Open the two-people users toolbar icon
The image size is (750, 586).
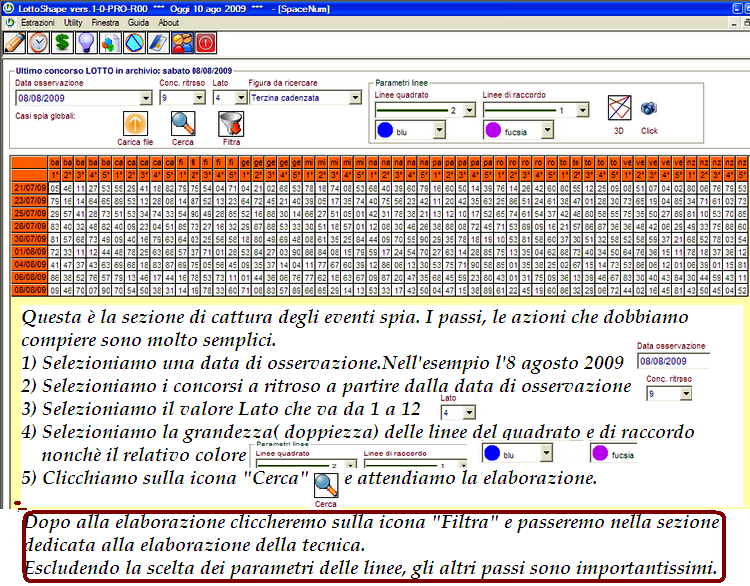click(182, 43)
